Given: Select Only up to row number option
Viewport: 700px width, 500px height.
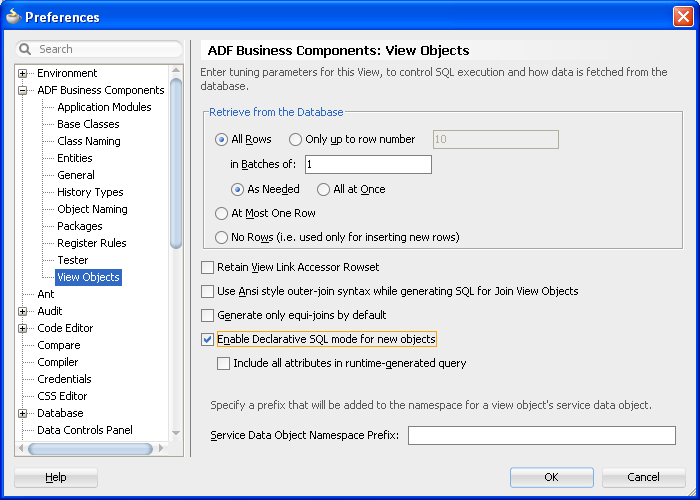Looking at the screenshot, I should 295,140.
